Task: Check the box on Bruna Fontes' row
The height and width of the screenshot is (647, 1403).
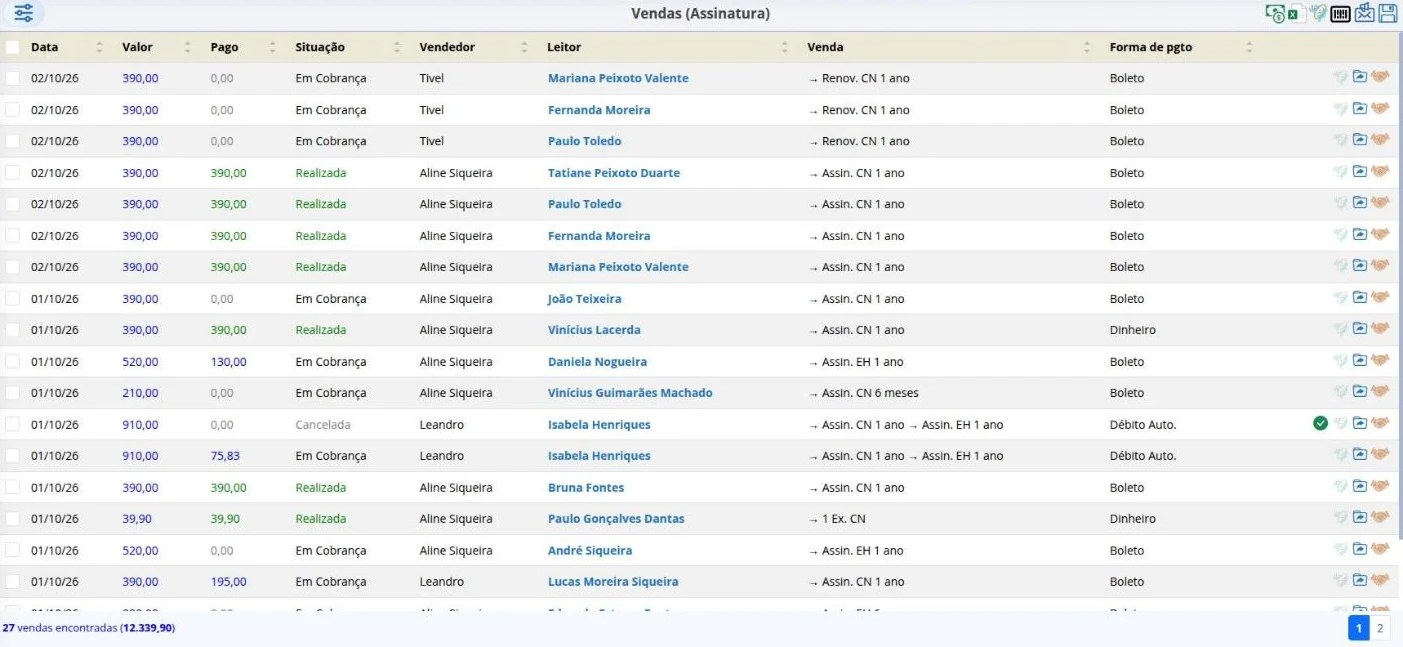Action: (12, 487)
